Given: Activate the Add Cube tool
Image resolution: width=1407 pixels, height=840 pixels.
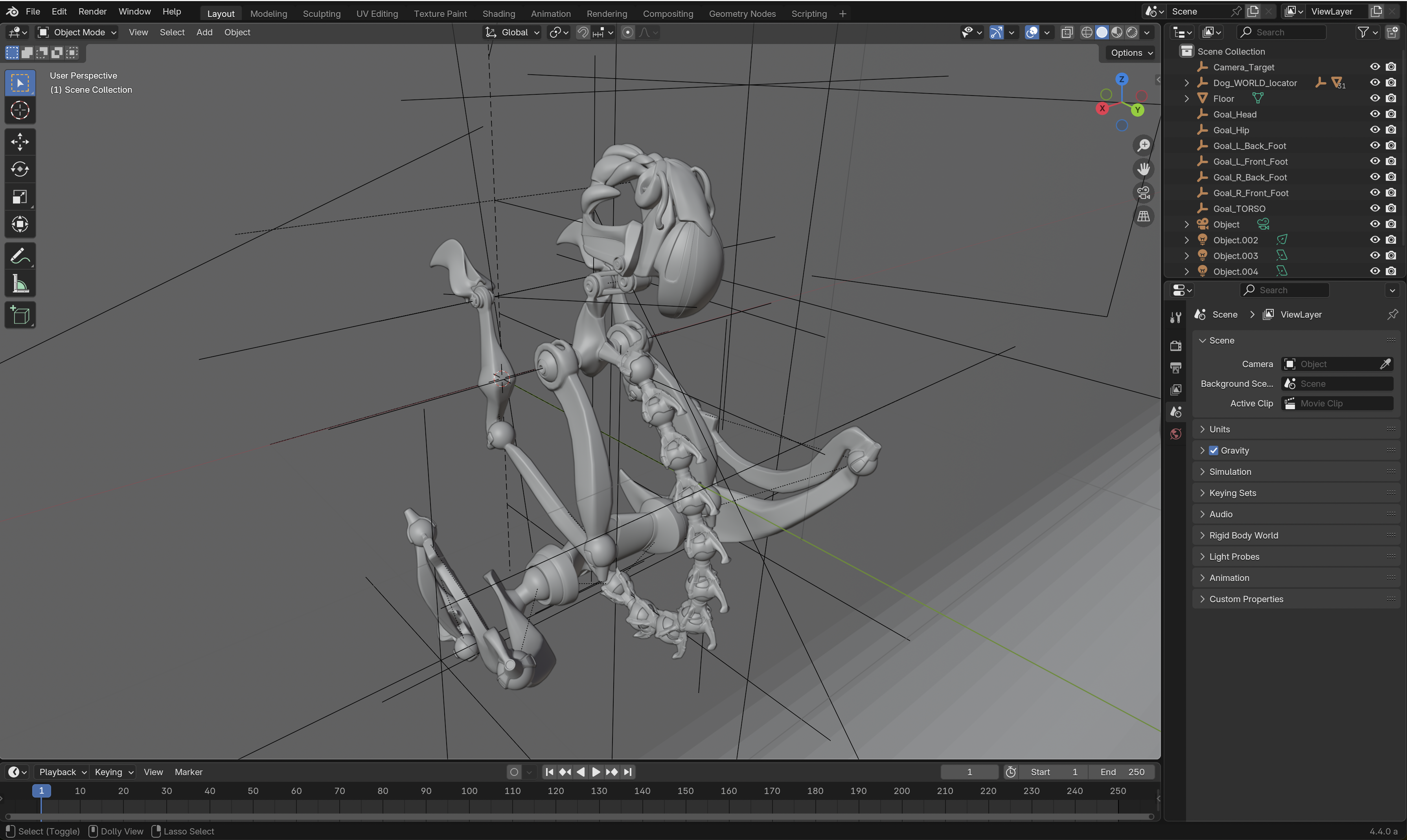Looking at the screenshot, I should (20, 315).
